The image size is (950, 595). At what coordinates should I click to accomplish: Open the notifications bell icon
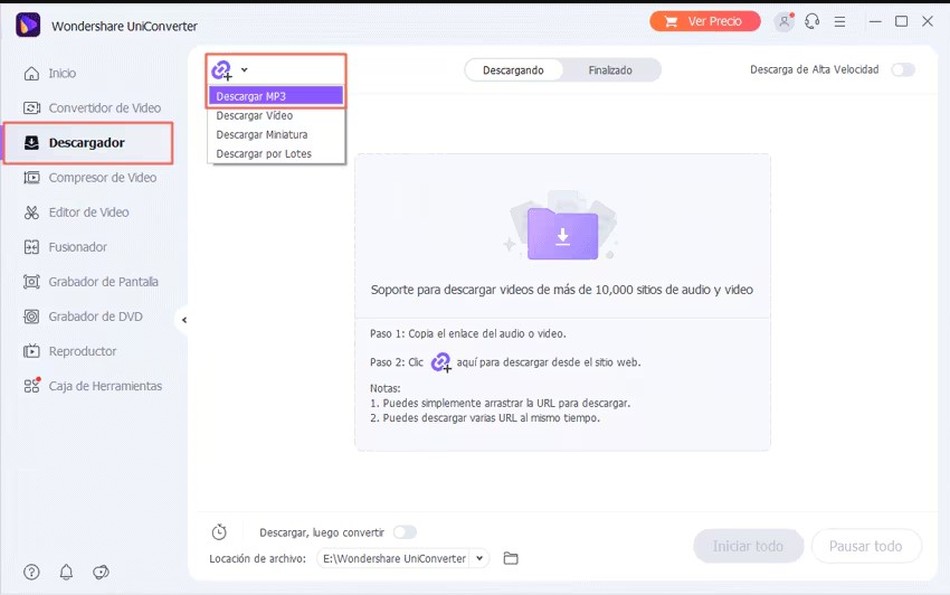coord(66,572)
